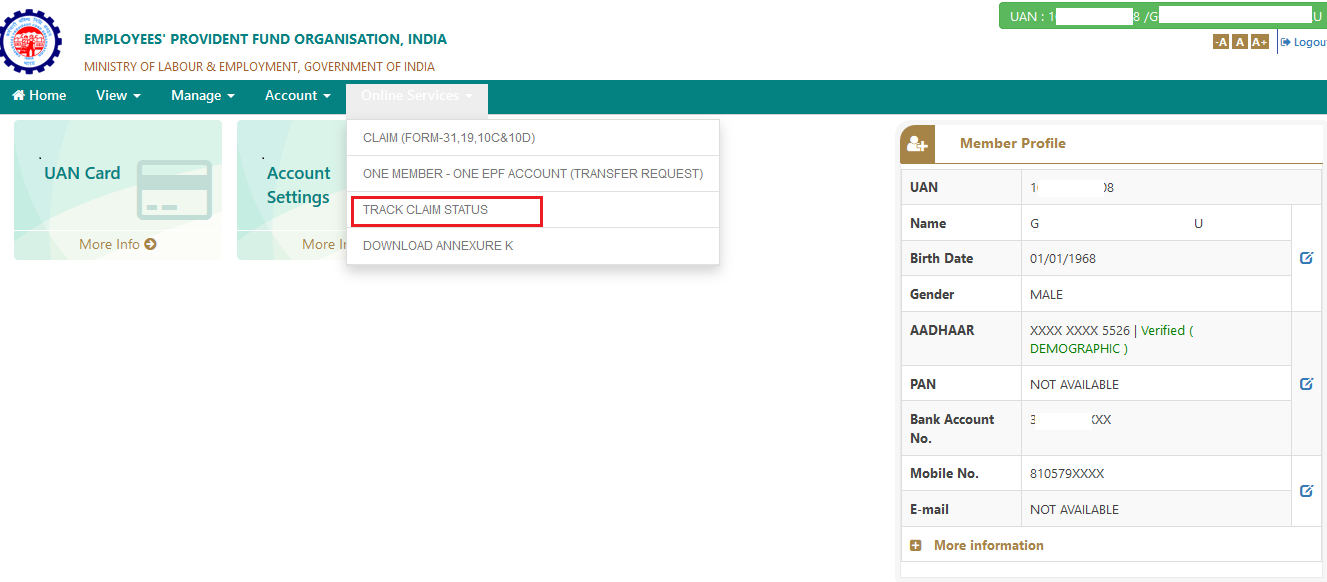Screen dimensions: 1327x582
Task: Click More Info on UAN Card tile
Action: pos(118,244)
